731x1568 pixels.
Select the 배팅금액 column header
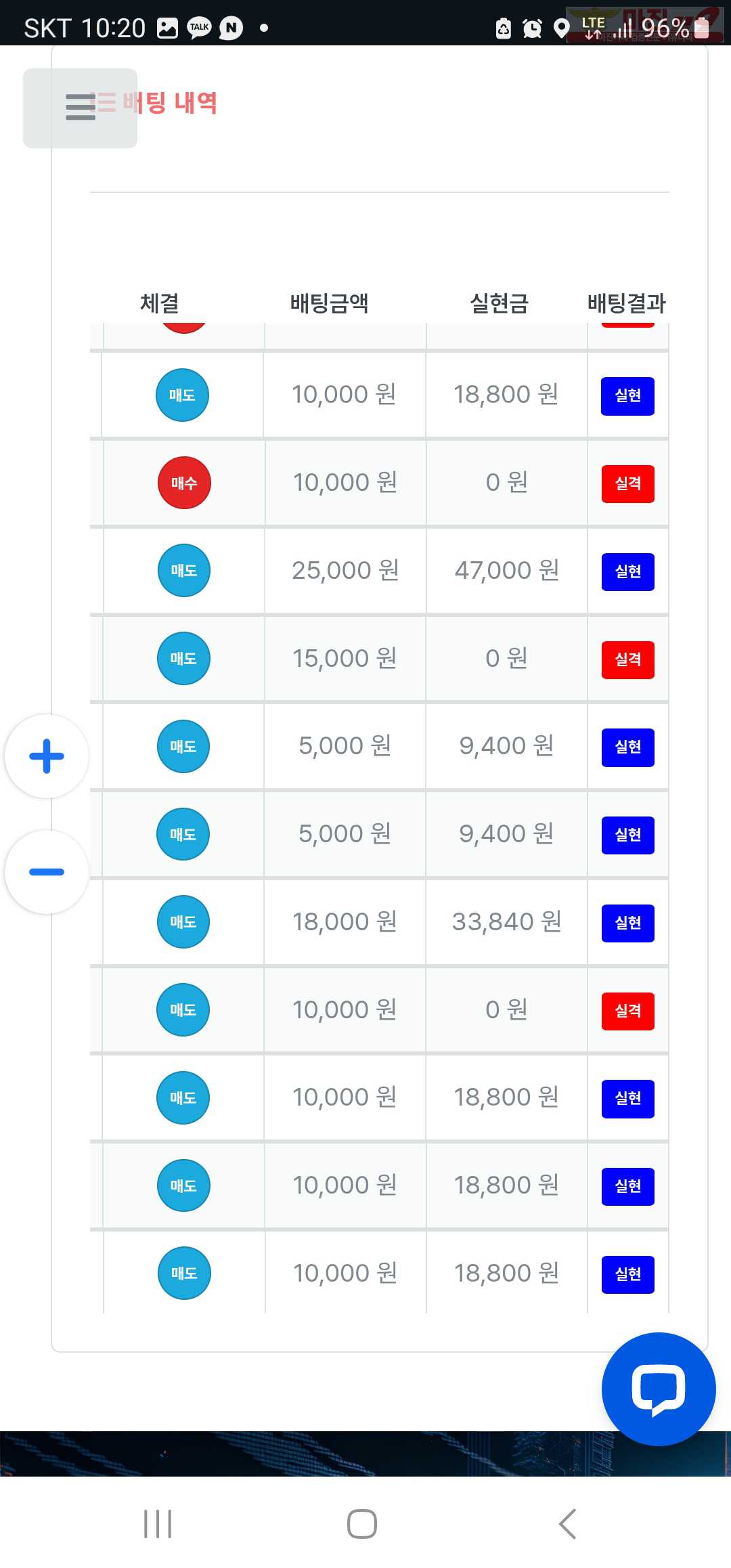(329, 303)
